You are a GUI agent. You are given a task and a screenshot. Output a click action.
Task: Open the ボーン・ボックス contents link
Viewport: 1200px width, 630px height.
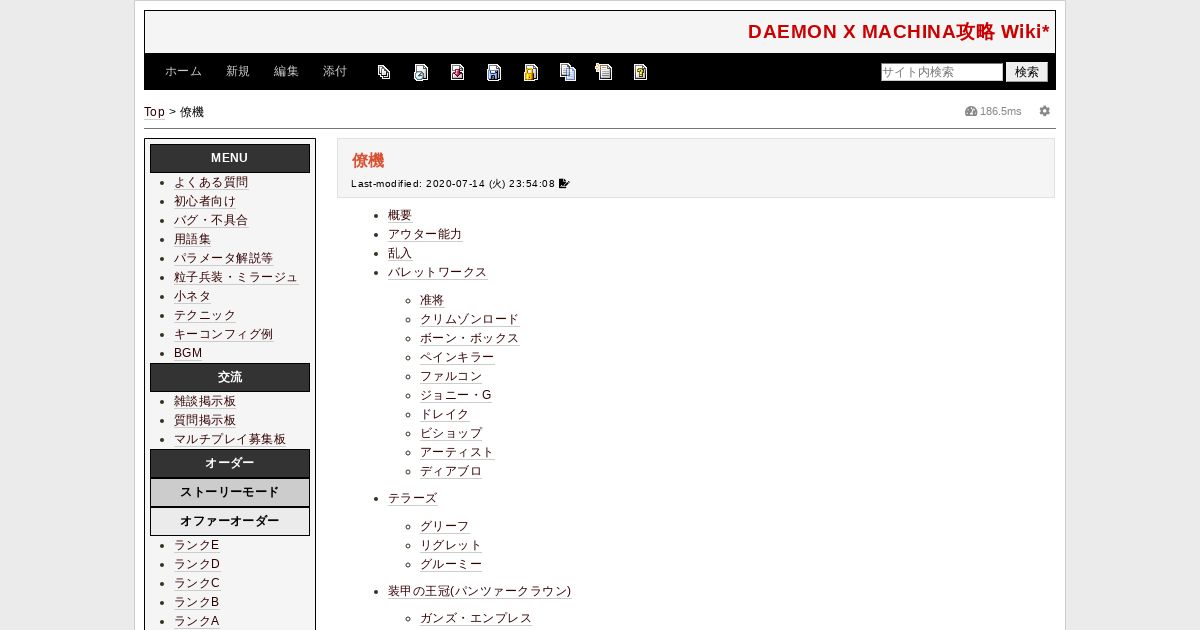click(470, 339)
